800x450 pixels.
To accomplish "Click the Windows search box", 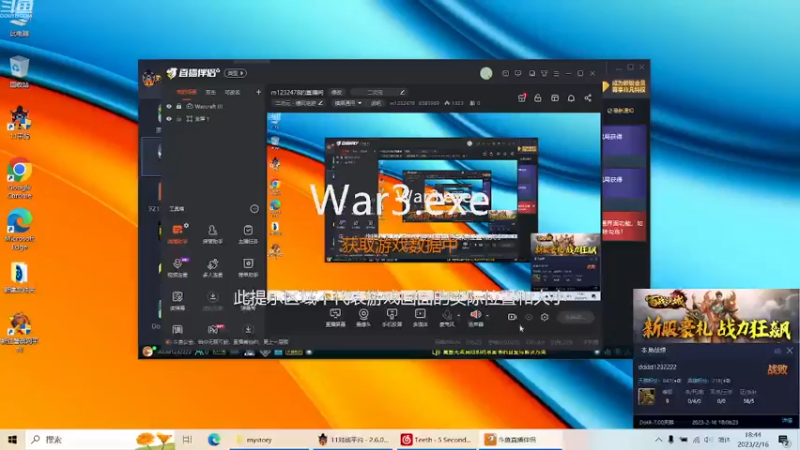I will (x=100, y=440).
